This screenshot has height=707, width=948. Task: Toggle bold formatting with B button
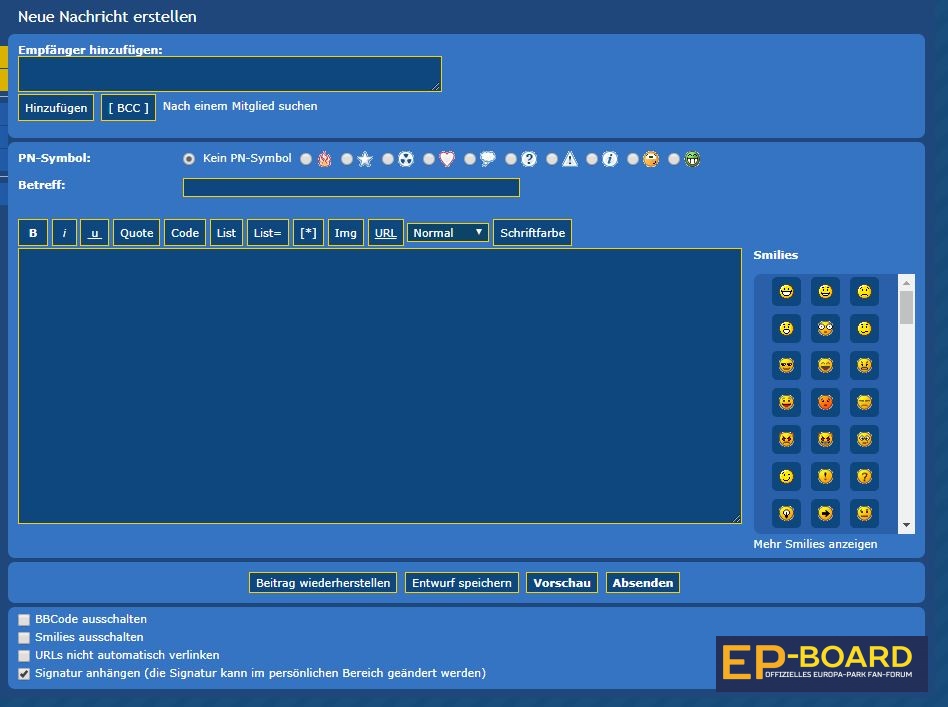click(x=33, y=233)
